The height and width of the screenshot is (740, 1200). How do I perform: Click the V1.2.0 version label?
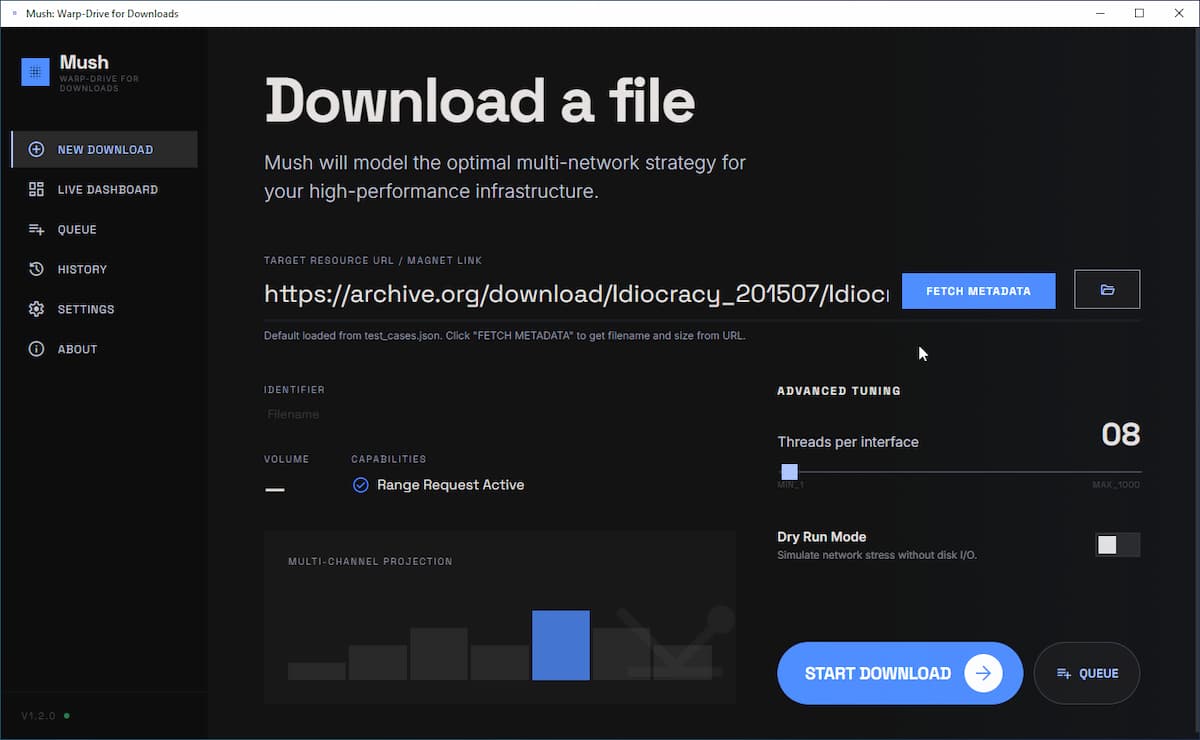(39, 716)
